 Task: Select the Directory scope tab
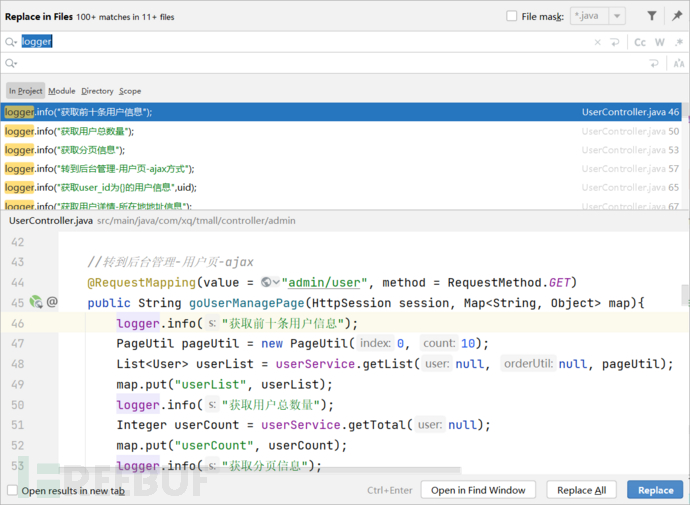click(97, 91)
